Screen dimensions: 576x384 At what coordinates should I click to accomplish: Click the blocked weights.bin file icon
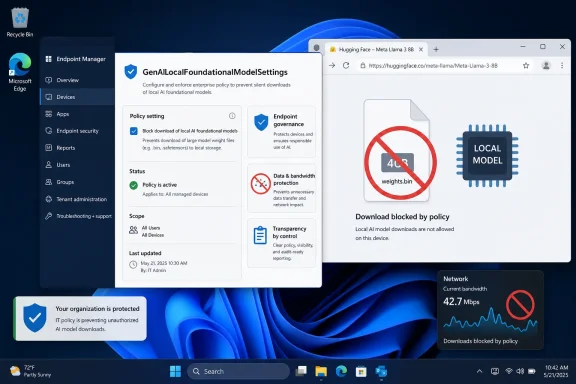400,151
